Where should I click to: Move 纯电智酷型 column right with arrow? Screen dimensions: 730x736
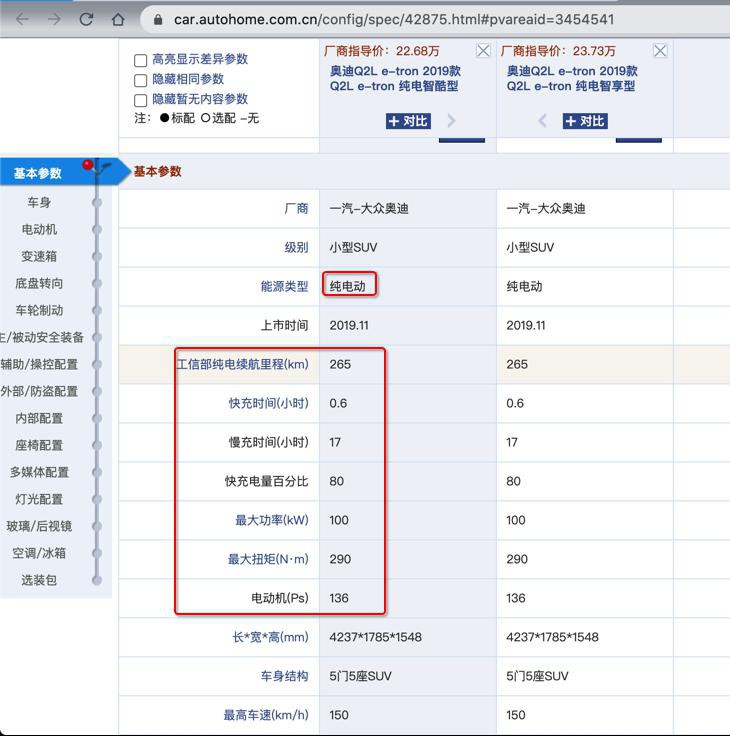451,121
